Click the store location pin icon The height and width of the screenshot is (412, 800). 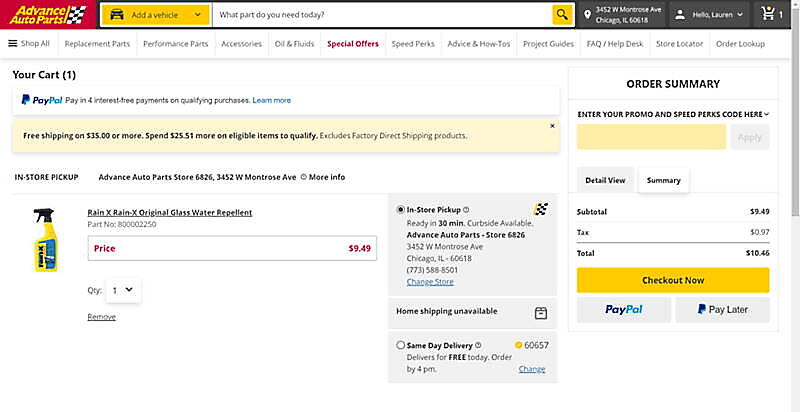pos(587,15)
